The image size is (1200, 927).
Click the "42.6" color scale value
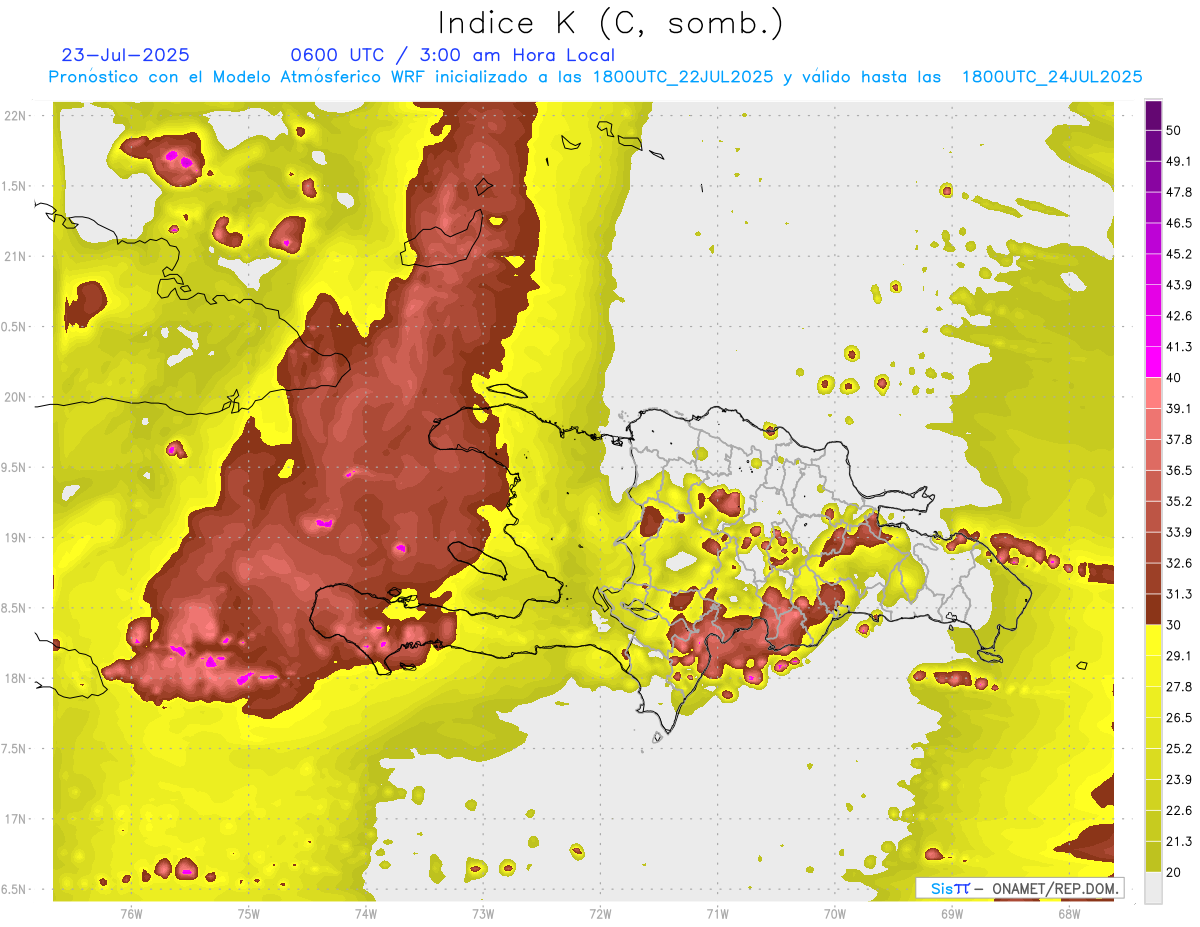(x=1179, y=316)
